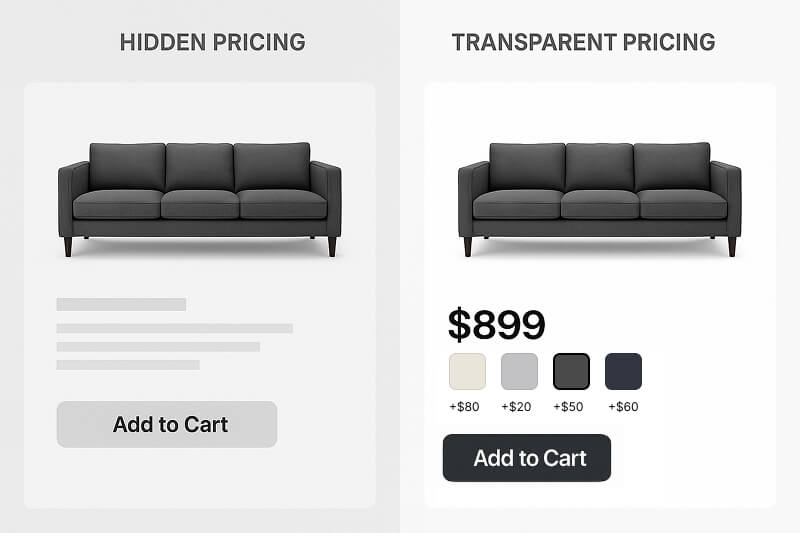Click the +$60 price label

[x=623, y=407]
